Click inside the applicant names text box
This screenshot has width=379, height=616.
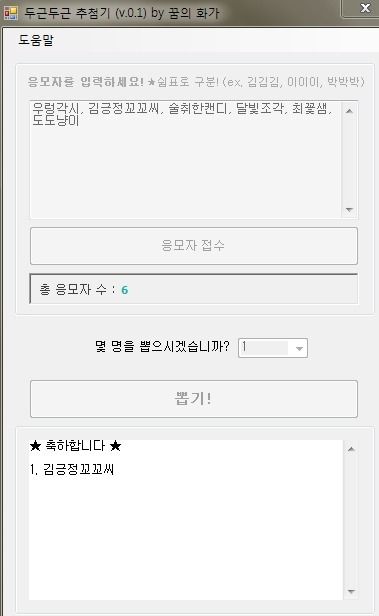[x=185, y=160]
